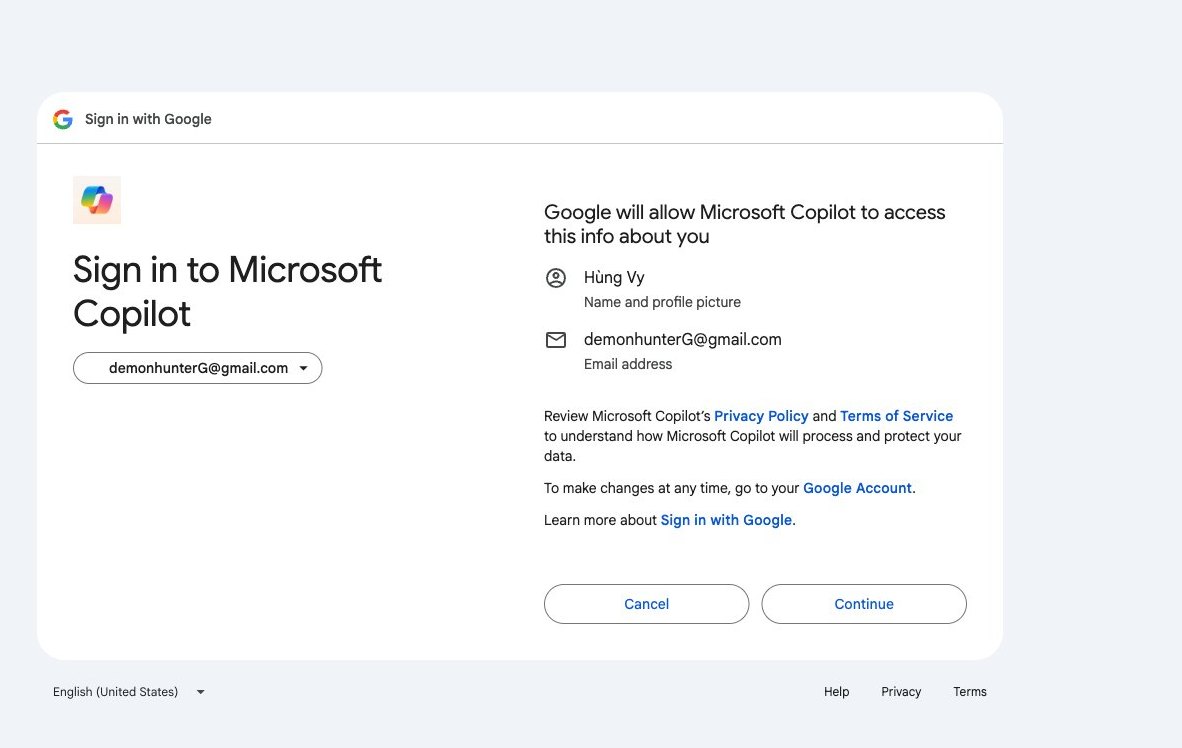The image size is (1182, 748).
Task: Open Microsoft Copilot's Privacy Policy link
Action: point(761,416)
